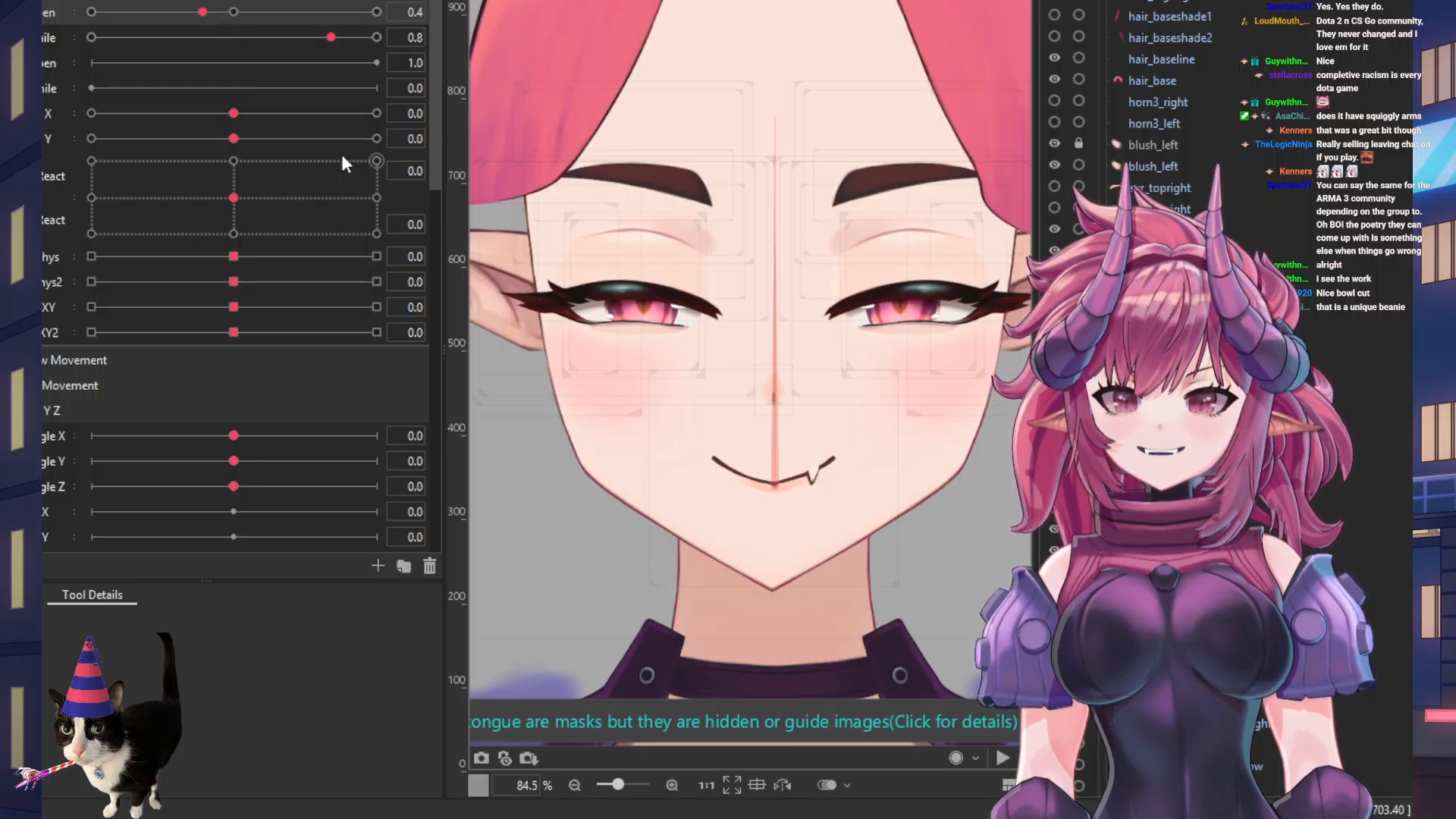Reset canvas view to 1:1
Screen dimensions: 1456x819
click(x=706, y=786)
